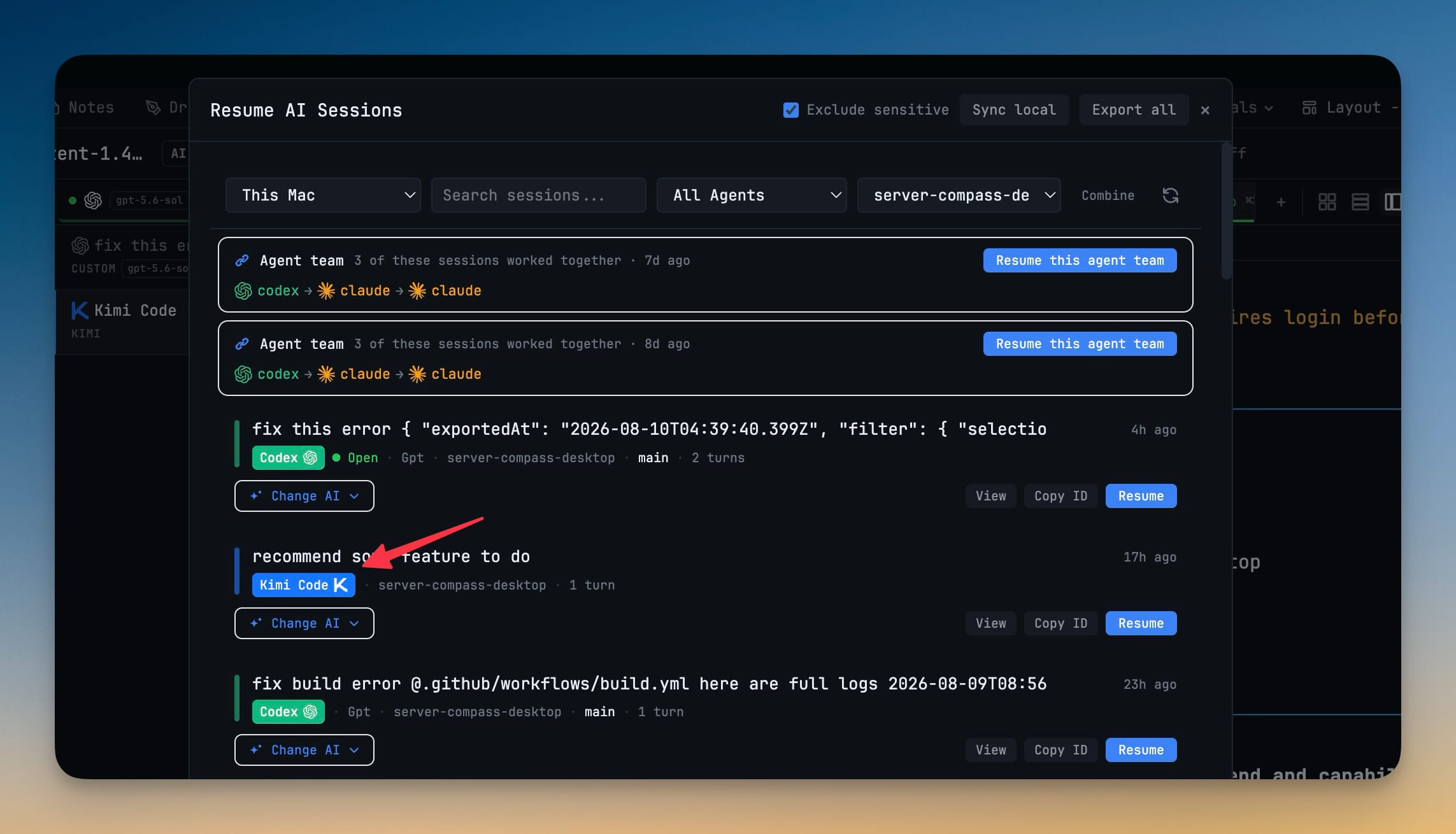Click Kimi K icon in background sidebar

[80, 311]
